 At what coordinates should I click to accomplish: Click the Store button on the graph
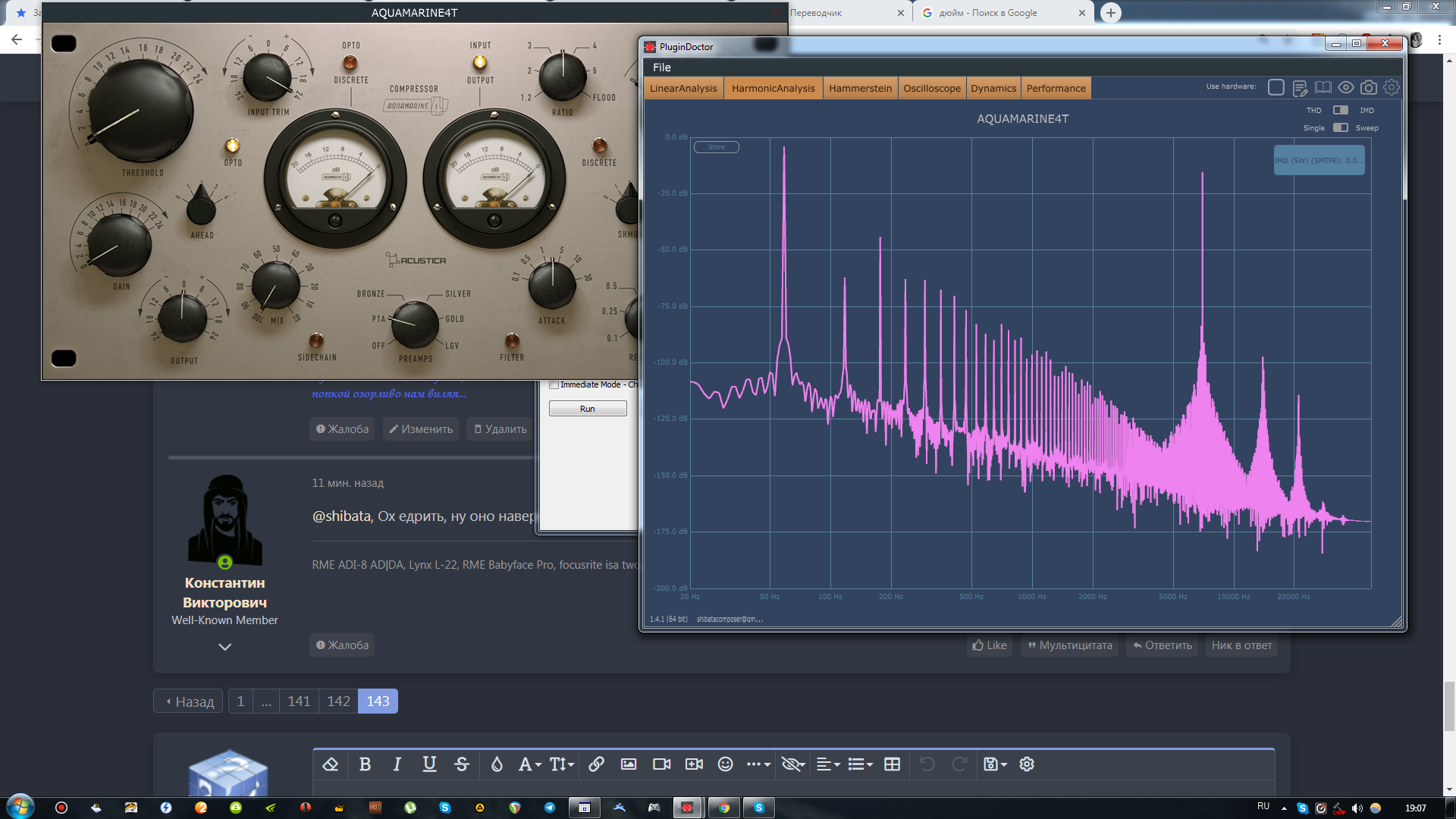point(717,147)
